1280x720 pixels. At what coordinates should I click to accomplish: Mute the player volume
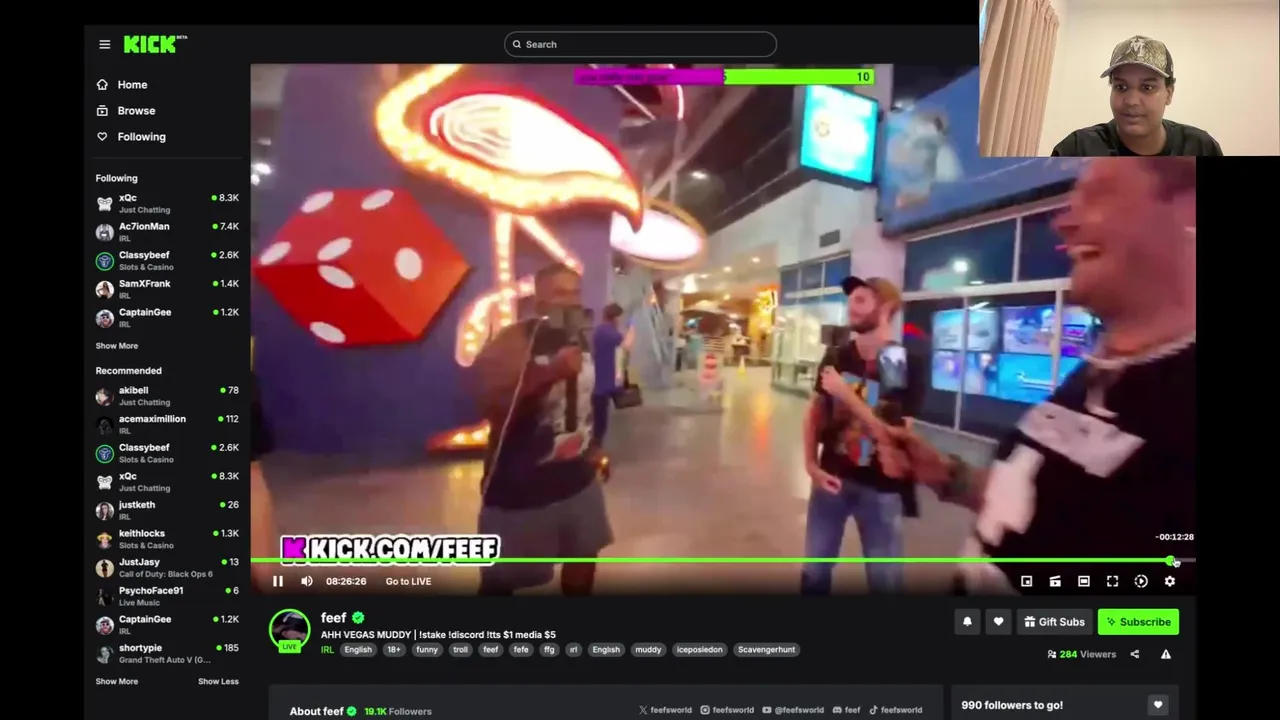tap(307, 581)
